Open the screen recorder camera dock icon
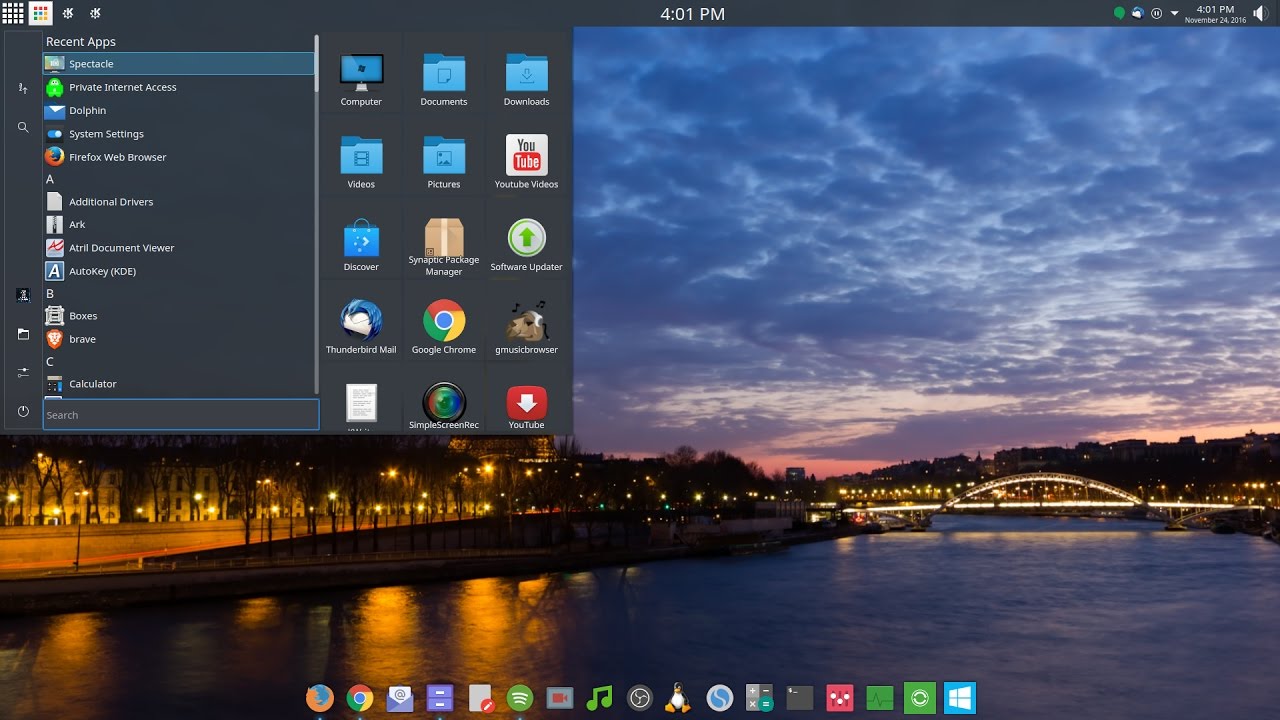Screen dimensions: 1280x720 point(560,697)
